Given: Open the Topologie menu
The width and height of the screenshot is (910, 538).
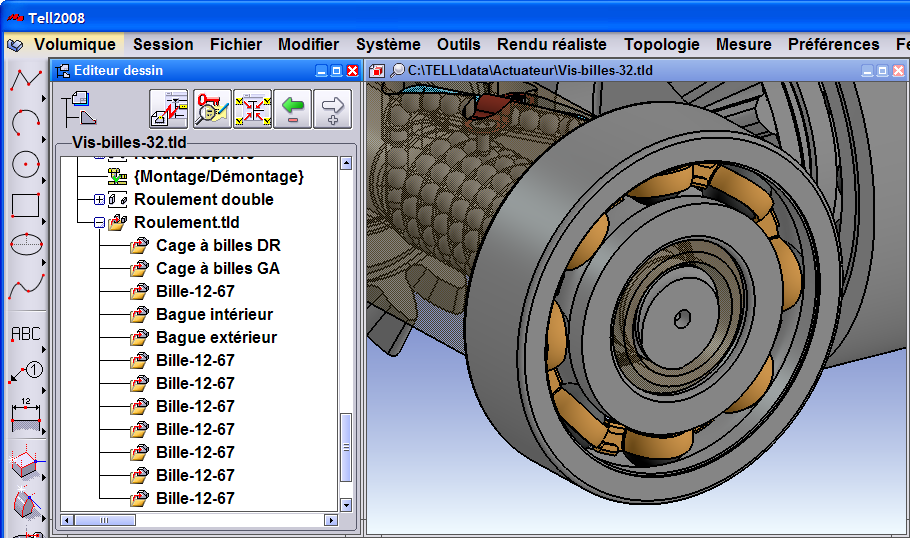Looking at the screenshot, I should [661, 44].
